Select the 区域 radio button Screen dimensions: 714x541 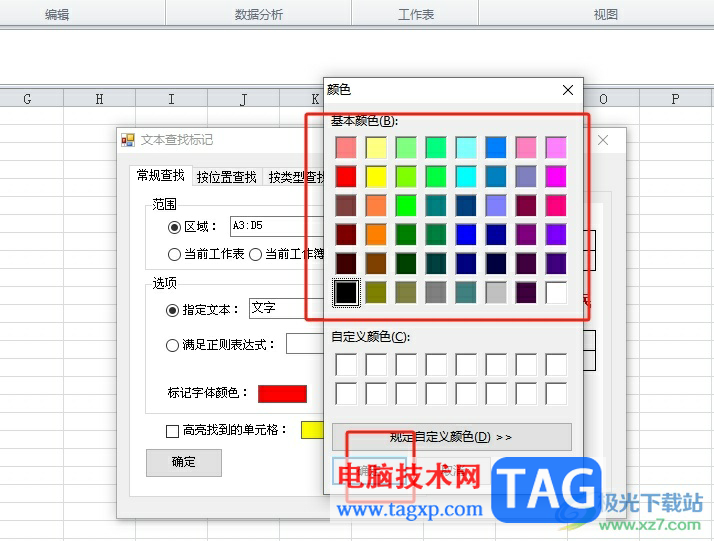[174, 227]
